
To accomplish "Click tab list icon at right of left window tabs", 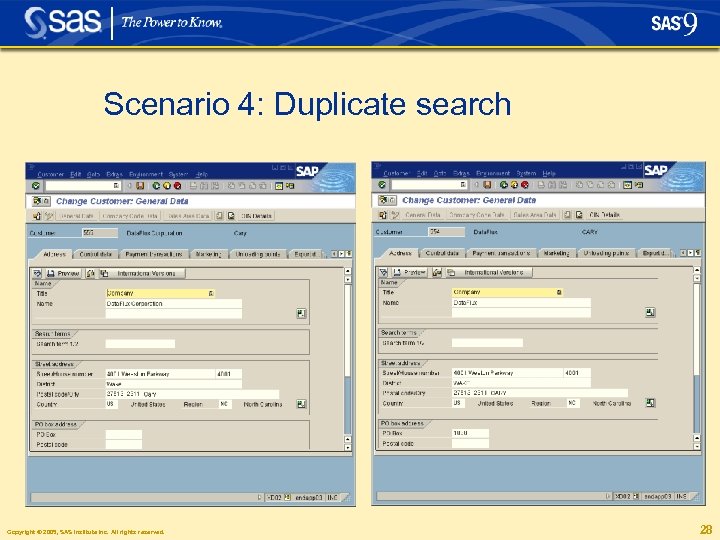I will (x=349, y=253).
